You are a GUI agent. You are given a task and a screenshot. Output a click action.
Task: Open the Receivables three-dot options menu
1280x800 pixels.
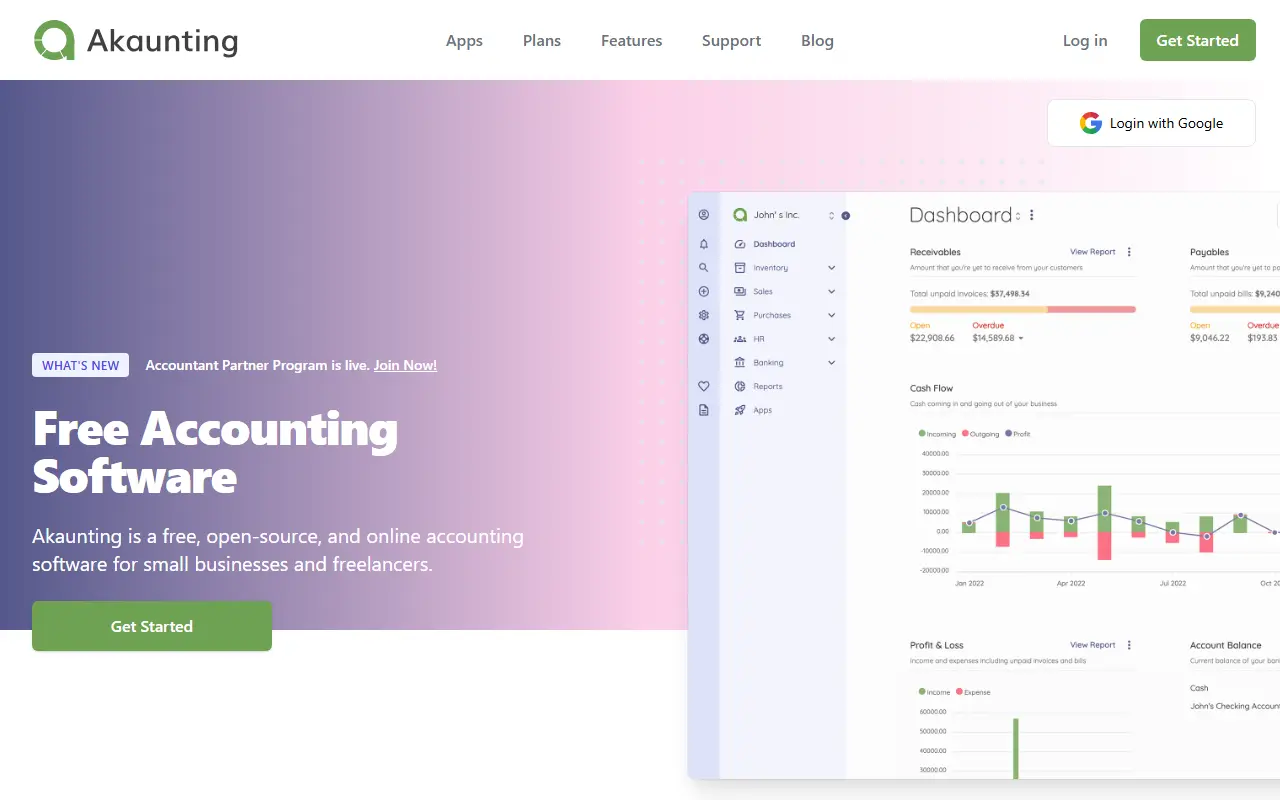click(1129, 252)
